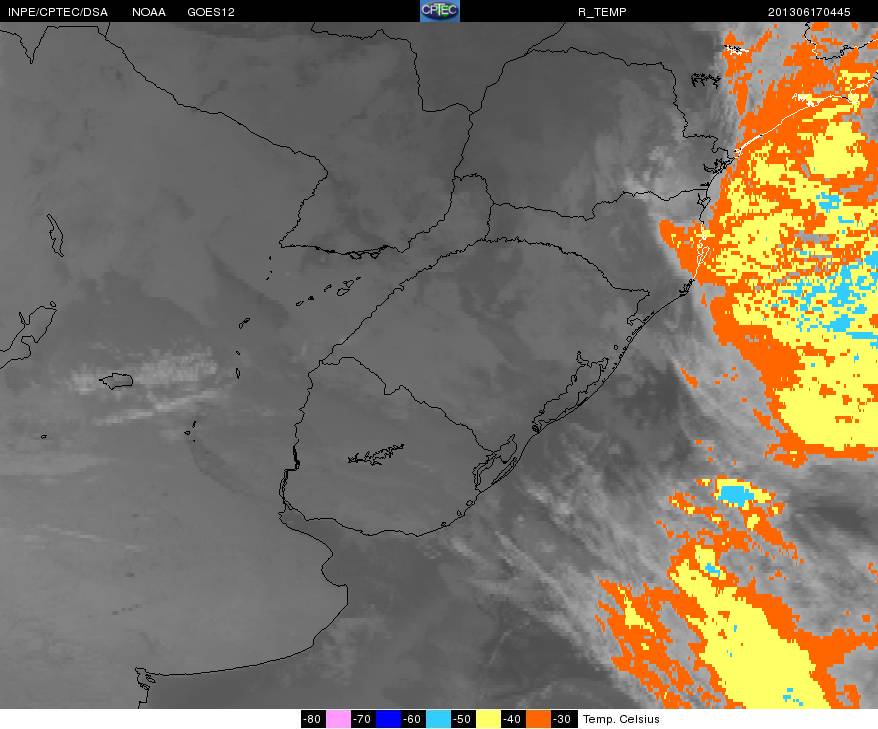Click the Temp. Celsius legend label
The image size is (878, 729).
[621, 719]
